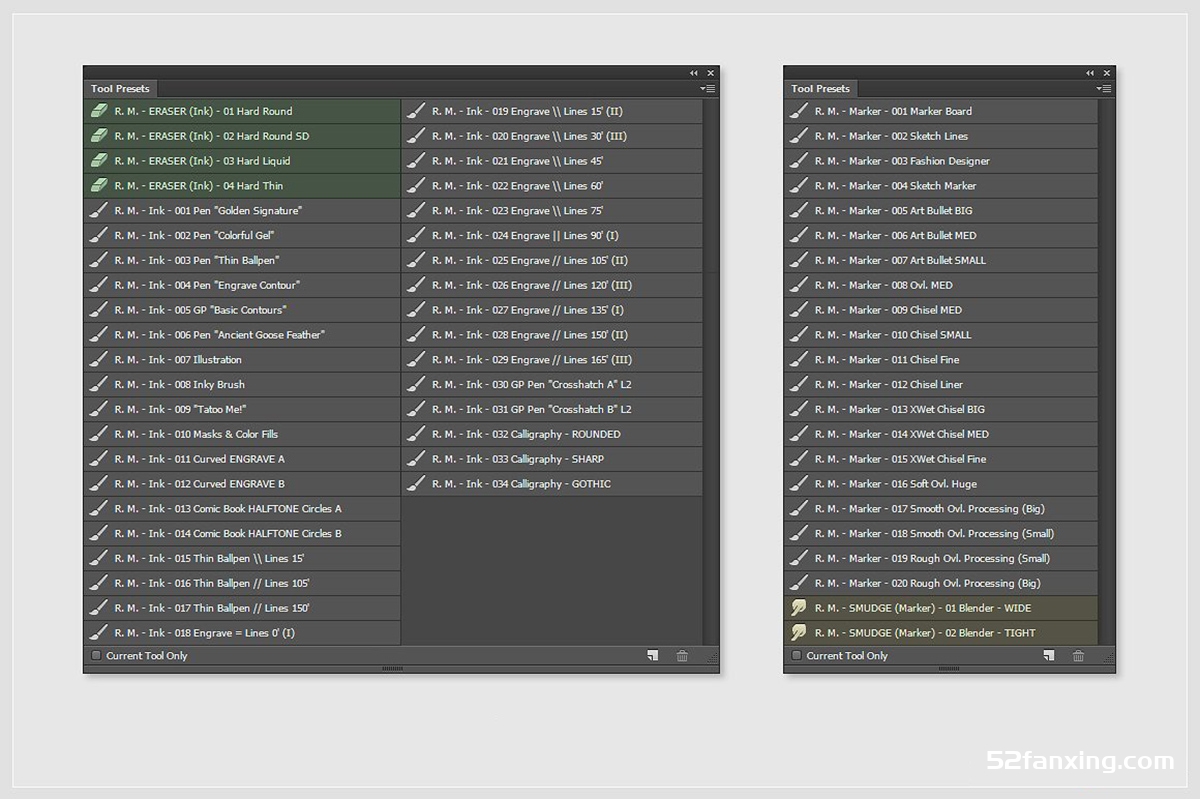Create new tool preset in right panel
Image resolution: width=1200 pixels, height=799 pixels.
[1049, 656]
